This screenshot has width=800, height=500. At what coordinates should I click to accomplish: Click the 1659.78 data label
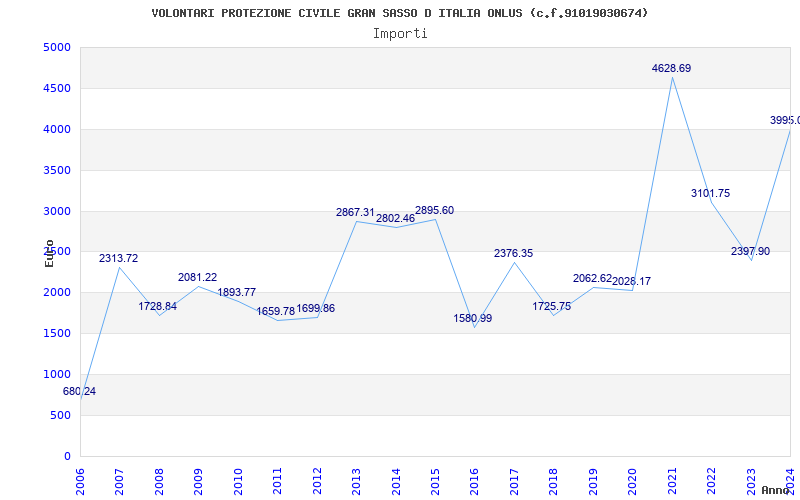point(276,312)
